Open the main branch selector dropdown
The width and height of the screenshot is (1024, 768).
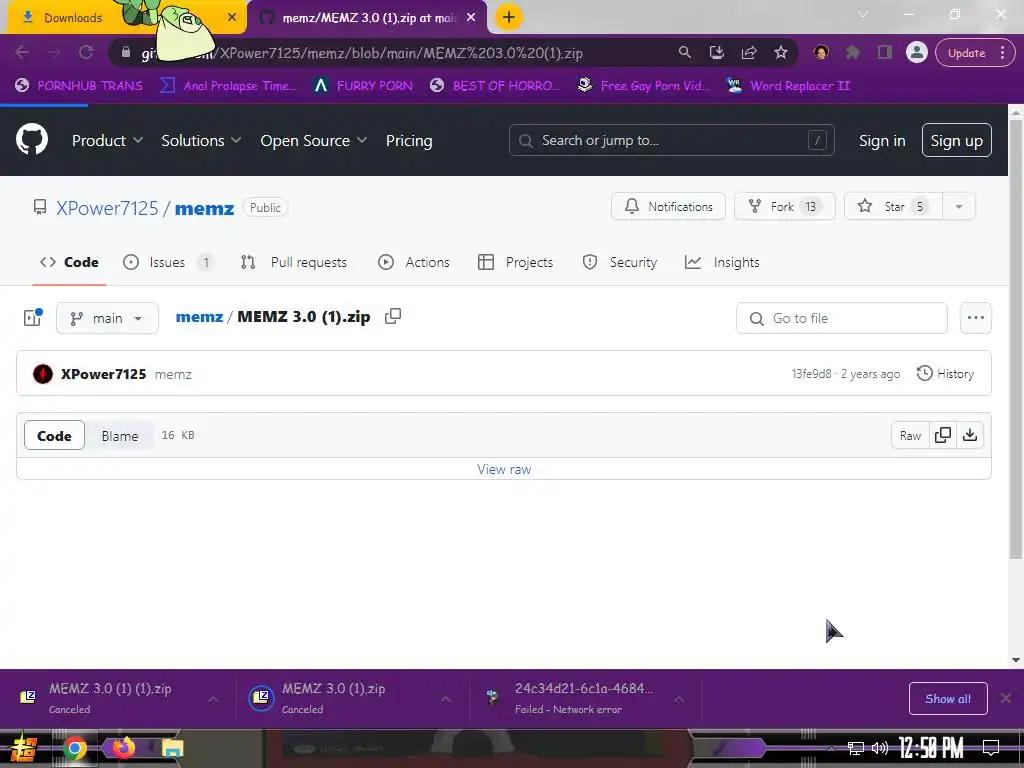pos(107,318)
